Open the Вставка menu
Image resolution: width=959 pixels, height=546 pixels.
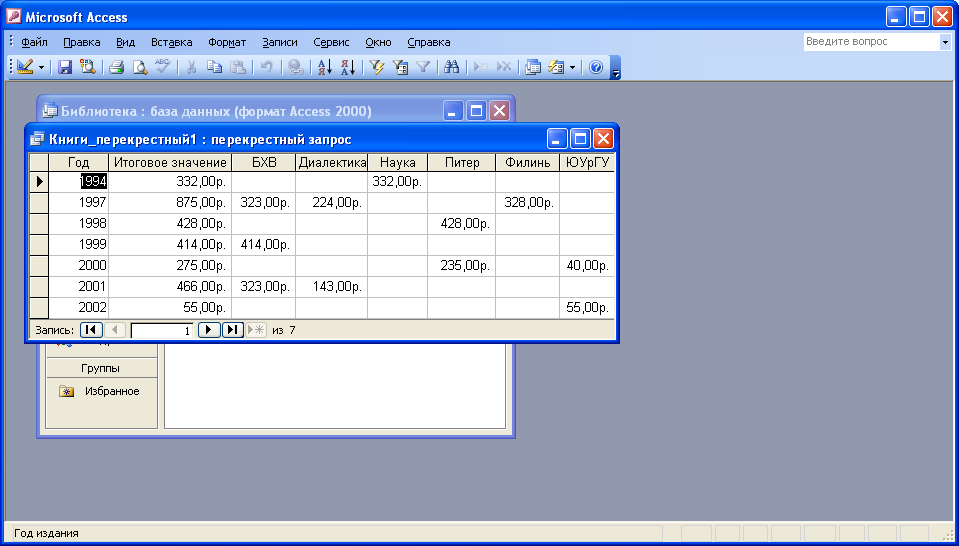click(x=171, y=42)
